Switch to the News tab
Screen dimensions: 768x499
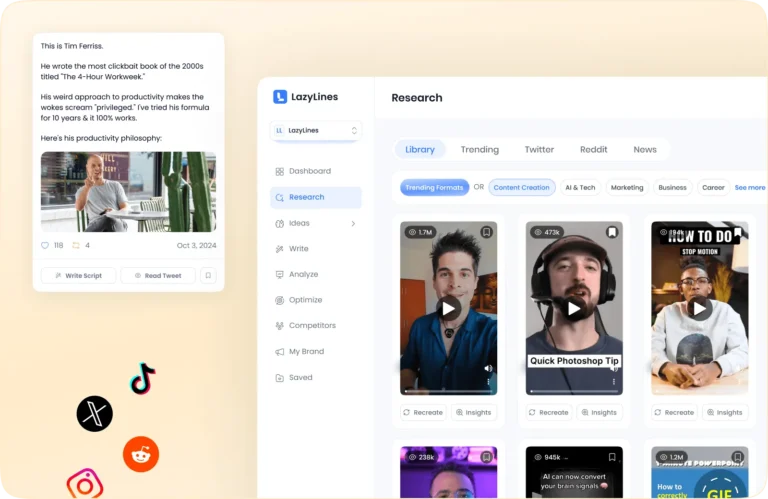tap(645, 150)
